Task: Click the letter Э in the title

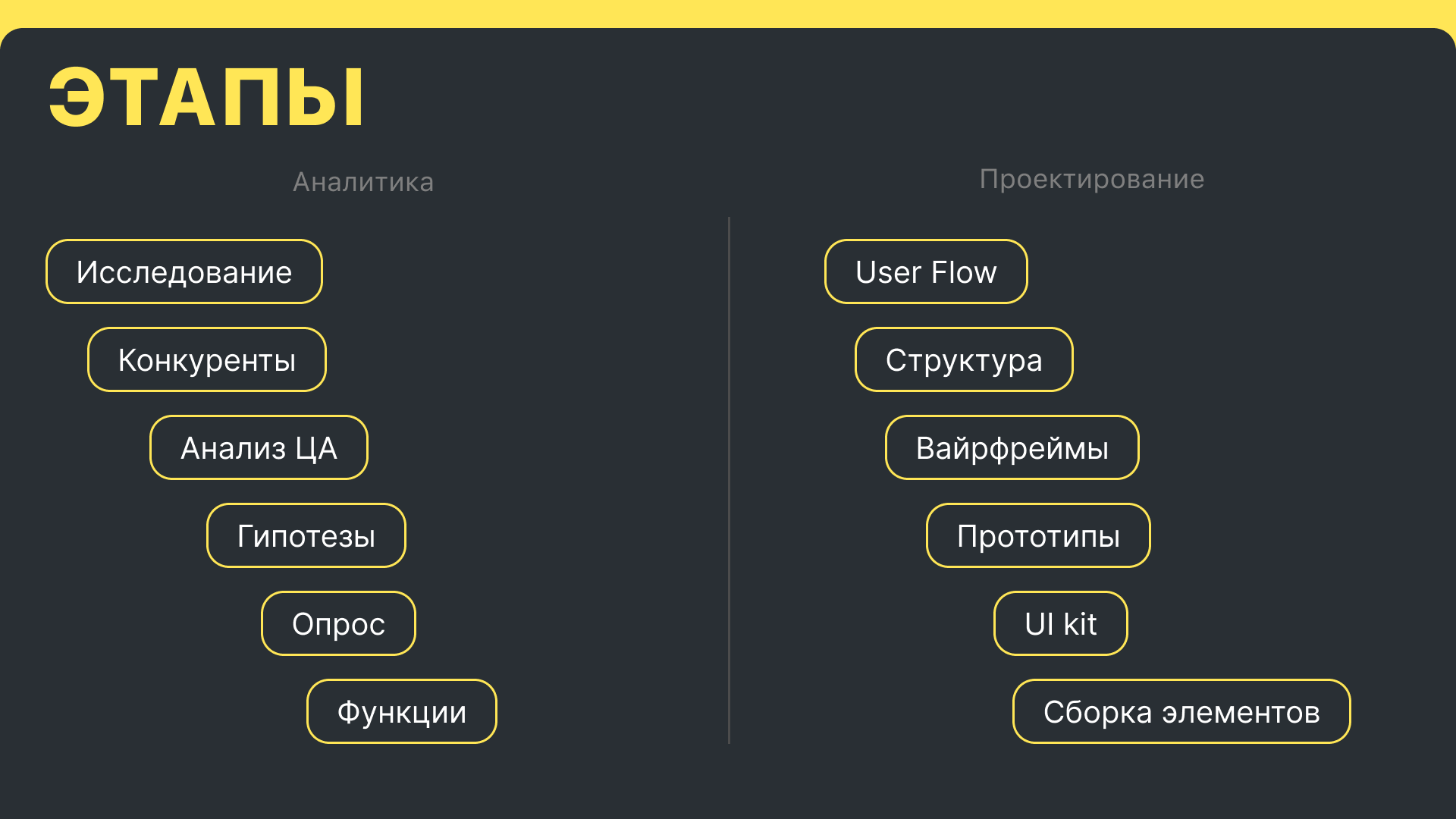Action: pos(77,97)
